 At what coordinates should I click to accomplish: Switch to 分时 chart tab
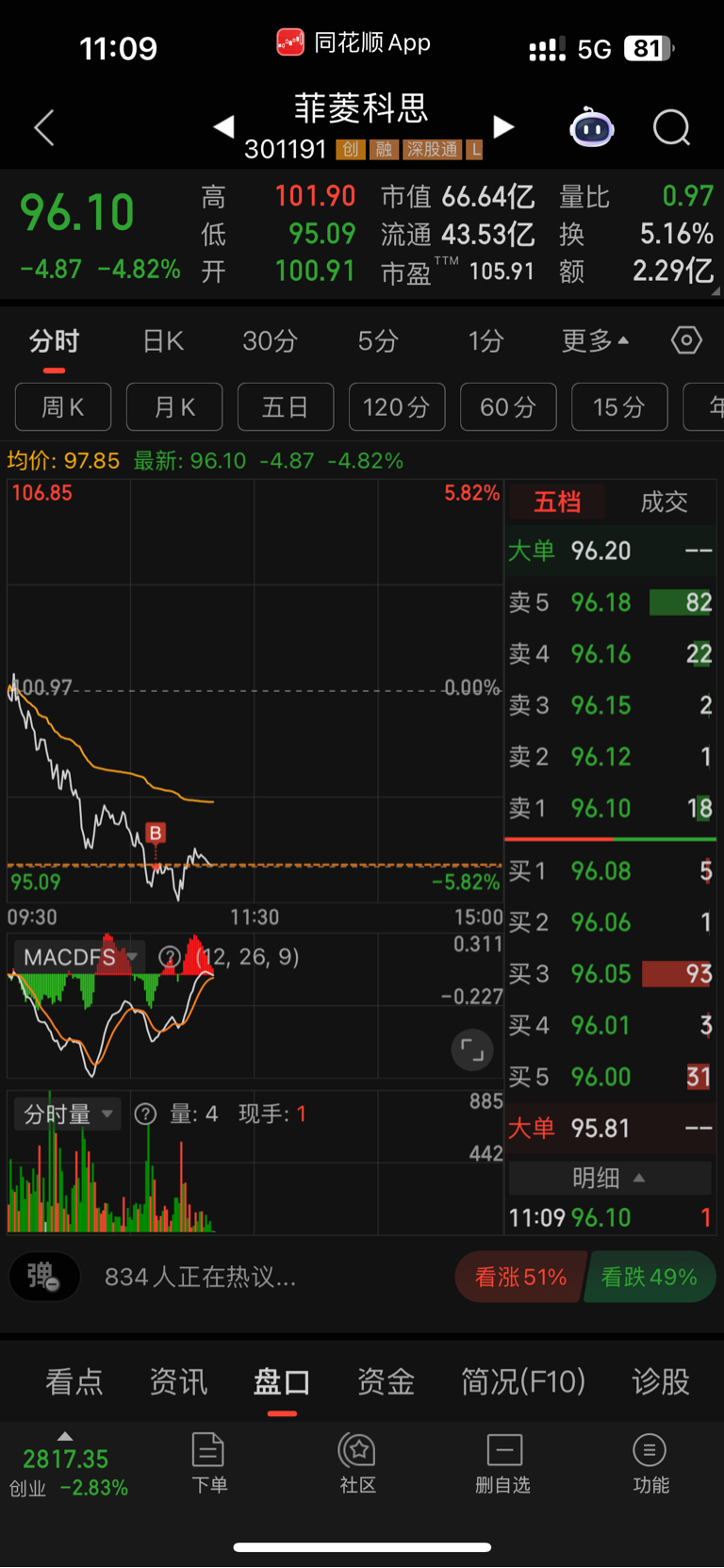tap(54, 340)
